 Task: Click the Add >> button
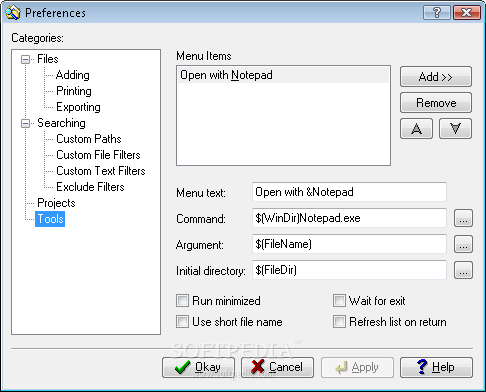coord(436,77)
